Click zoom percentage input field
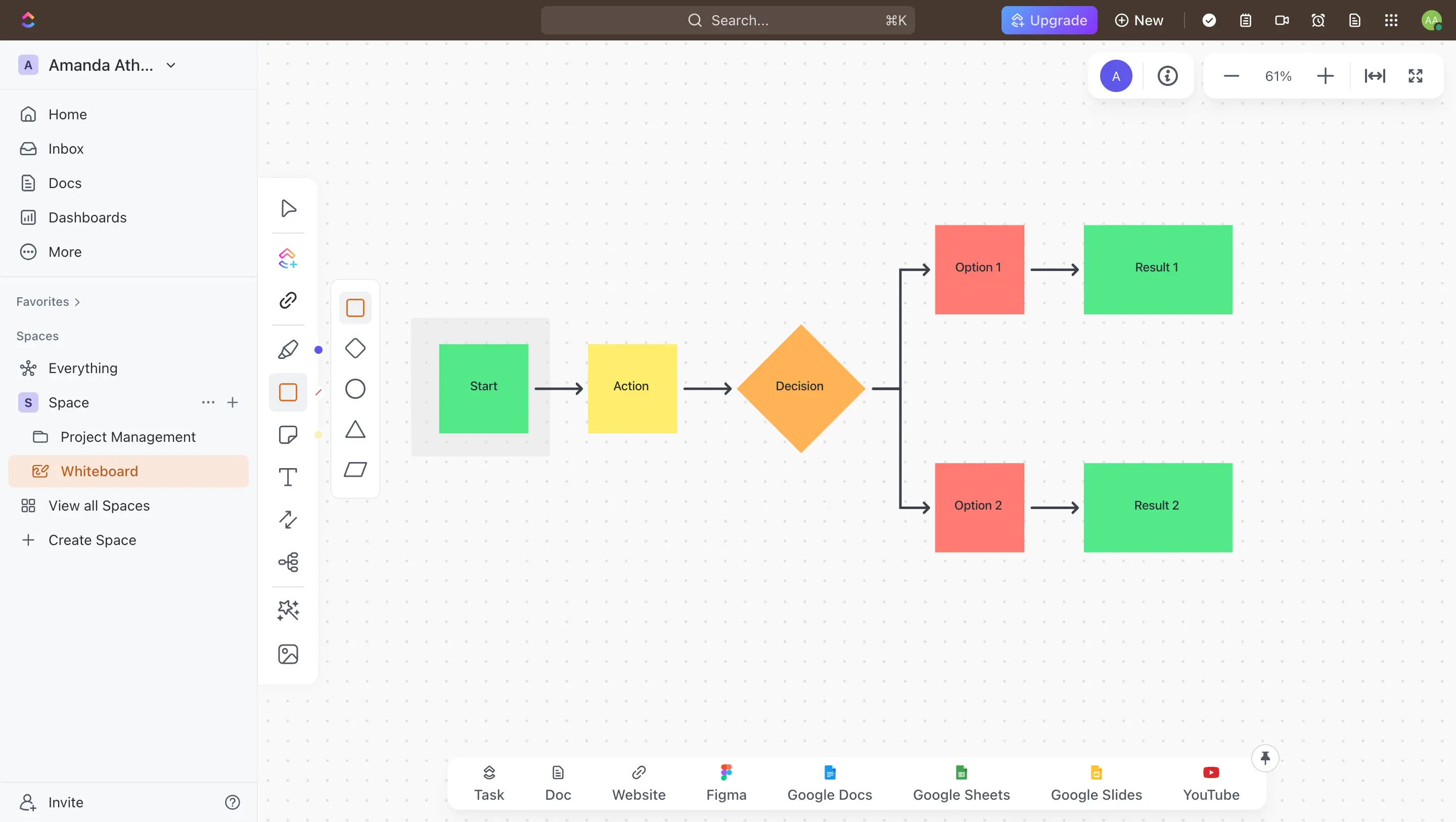1456x822 pixels. 1277,75
